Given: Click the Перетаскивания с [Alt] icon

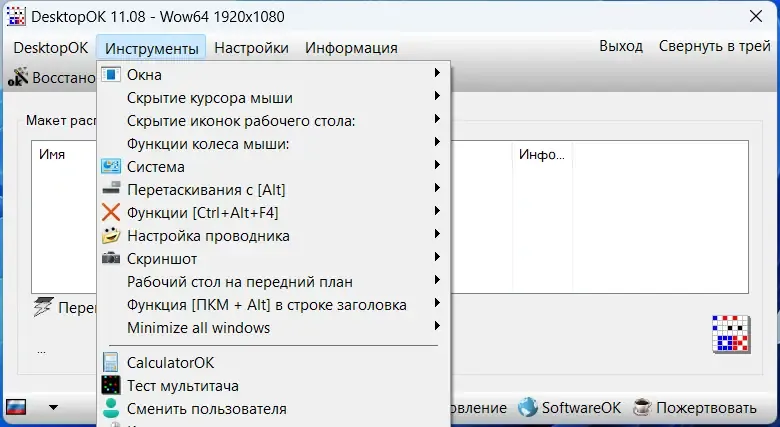Looking at the screenshot, I should pyautogui.click(x=111, y=189).
